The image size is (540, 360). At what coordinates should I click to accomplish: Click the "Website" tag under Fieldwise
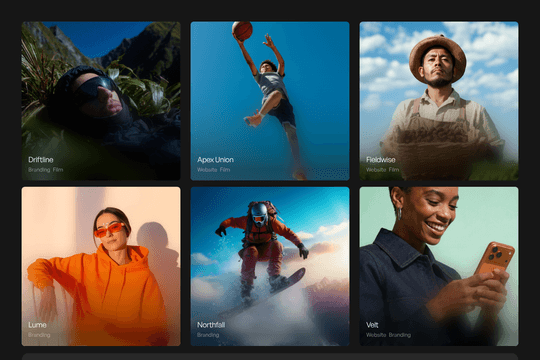pos(376,169)
